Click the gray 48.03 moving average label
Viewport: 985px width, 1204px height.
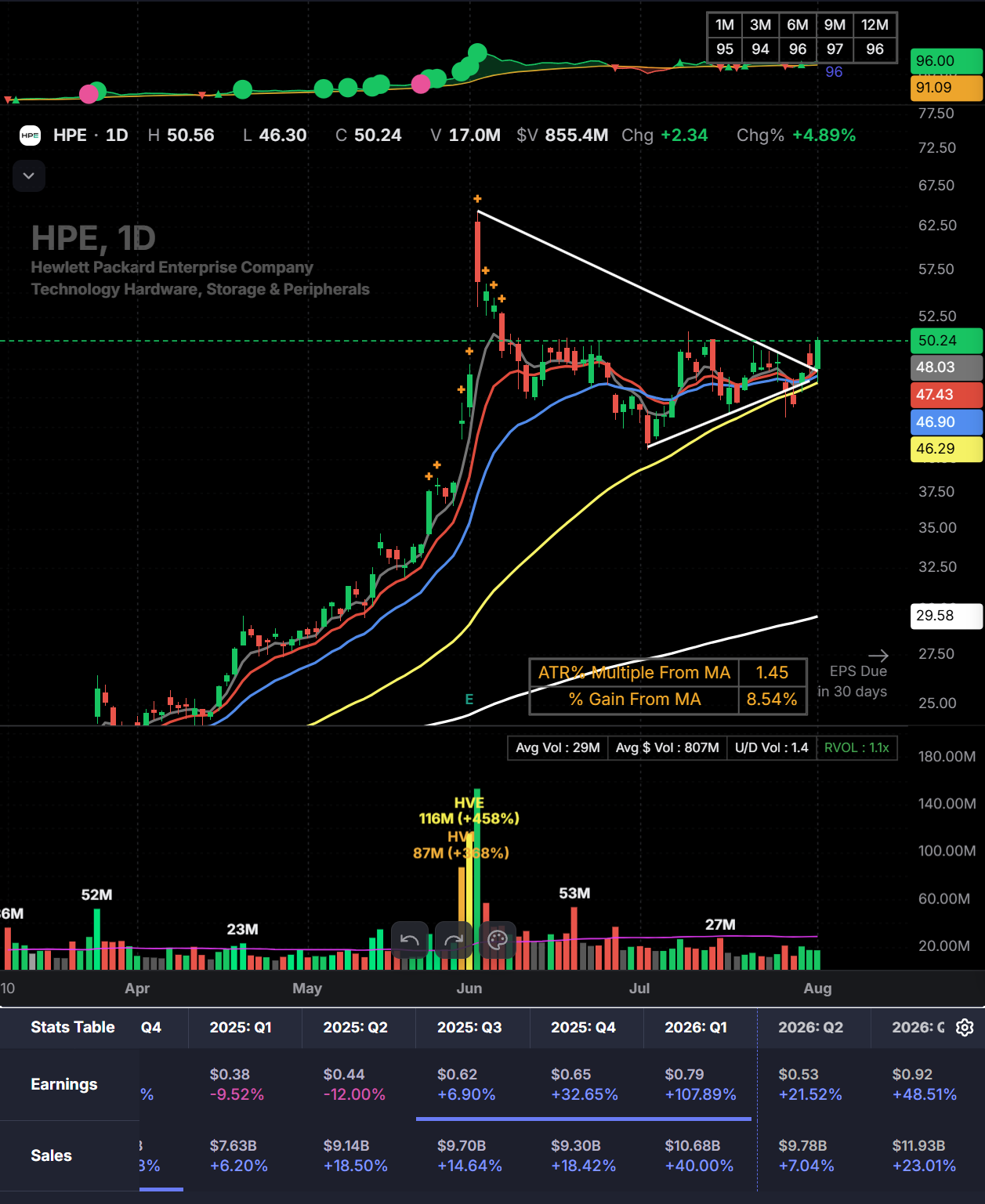946,367
